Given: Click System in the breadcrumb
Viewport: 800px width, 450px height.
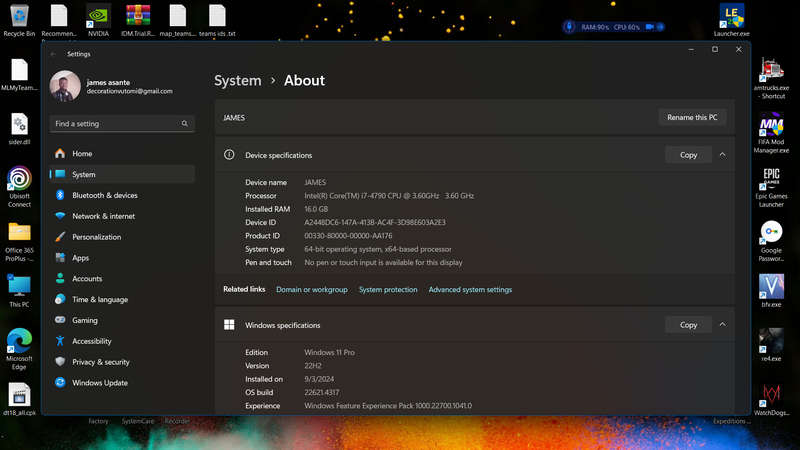Looking at the screenshot, I should pos(238,81).
